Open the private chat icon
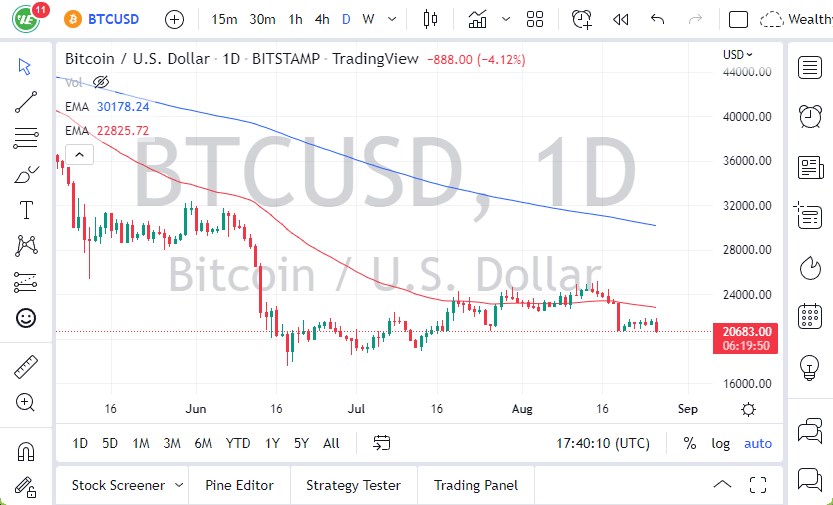 [810, 480]
